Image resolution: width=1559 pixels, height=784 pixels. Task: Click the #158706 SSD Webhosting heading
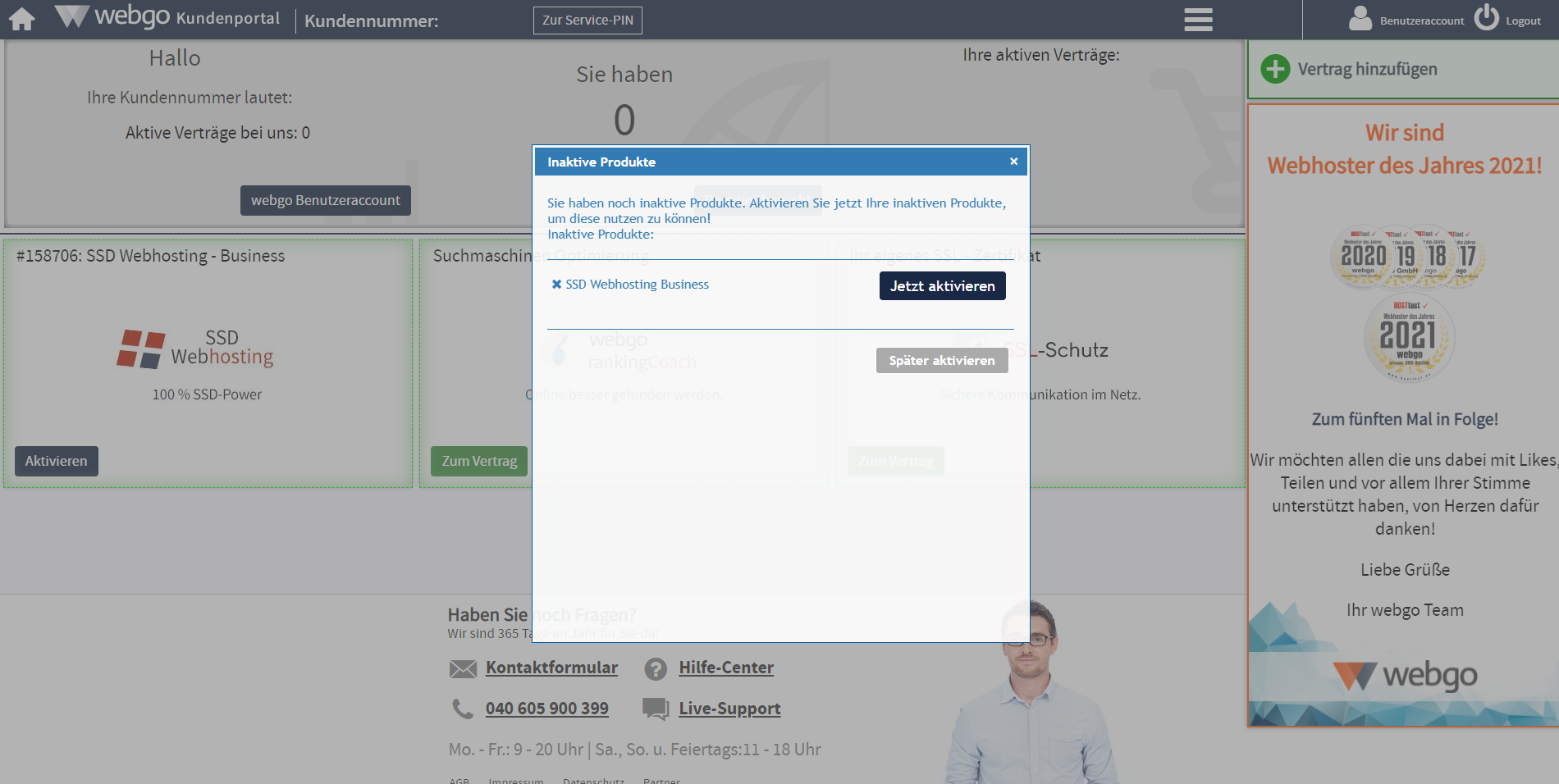click(x=151, y=256)
